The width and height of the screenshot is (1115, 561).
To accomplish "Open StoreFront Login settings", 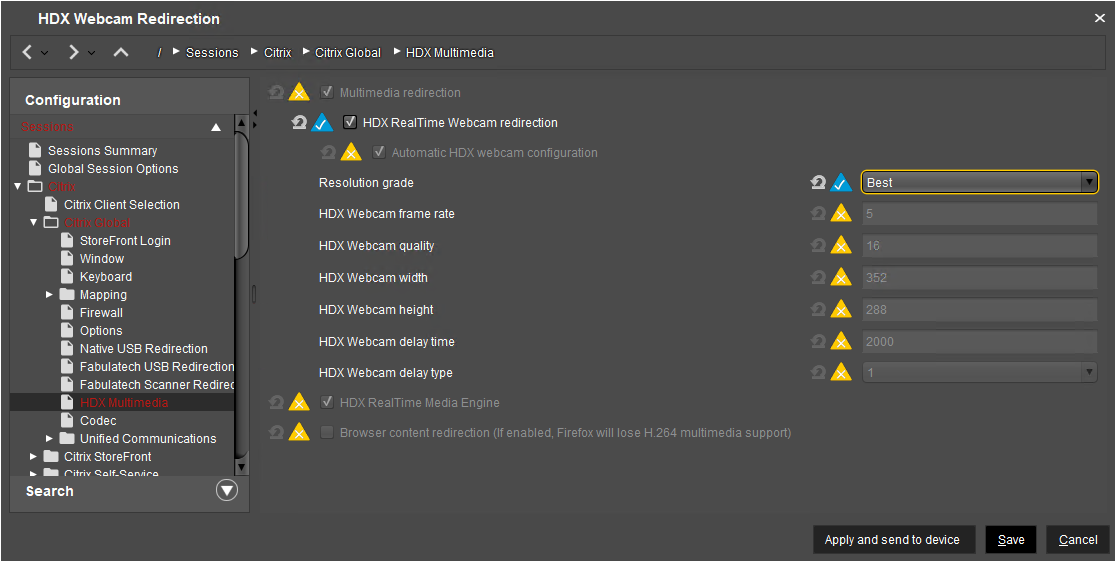I will point(125,241).
